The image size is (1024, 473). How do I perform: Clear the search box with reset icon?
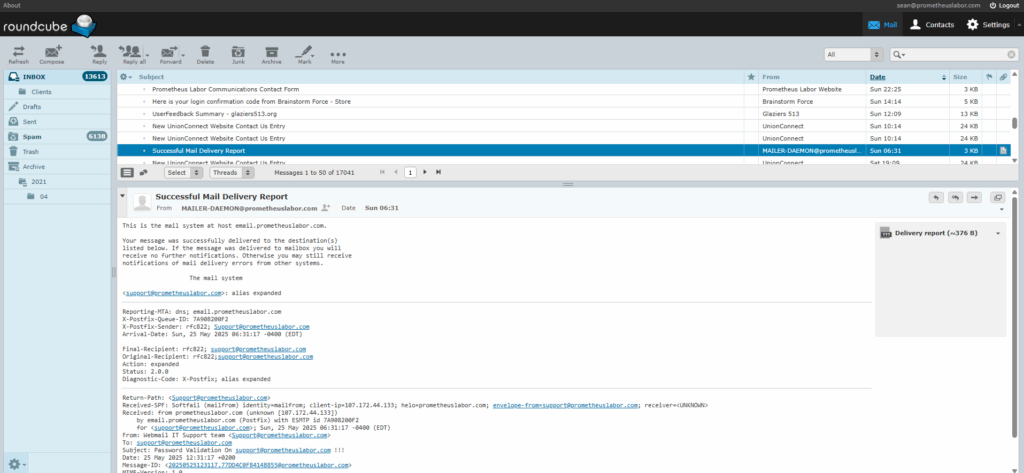point(1011,55)
